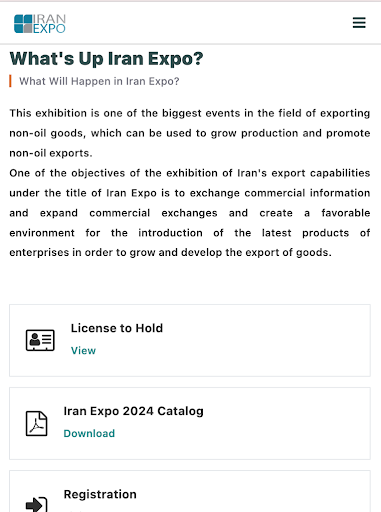
Task: Click the paragraph about exhibition objectives
Action: click(x=190, y=213)
